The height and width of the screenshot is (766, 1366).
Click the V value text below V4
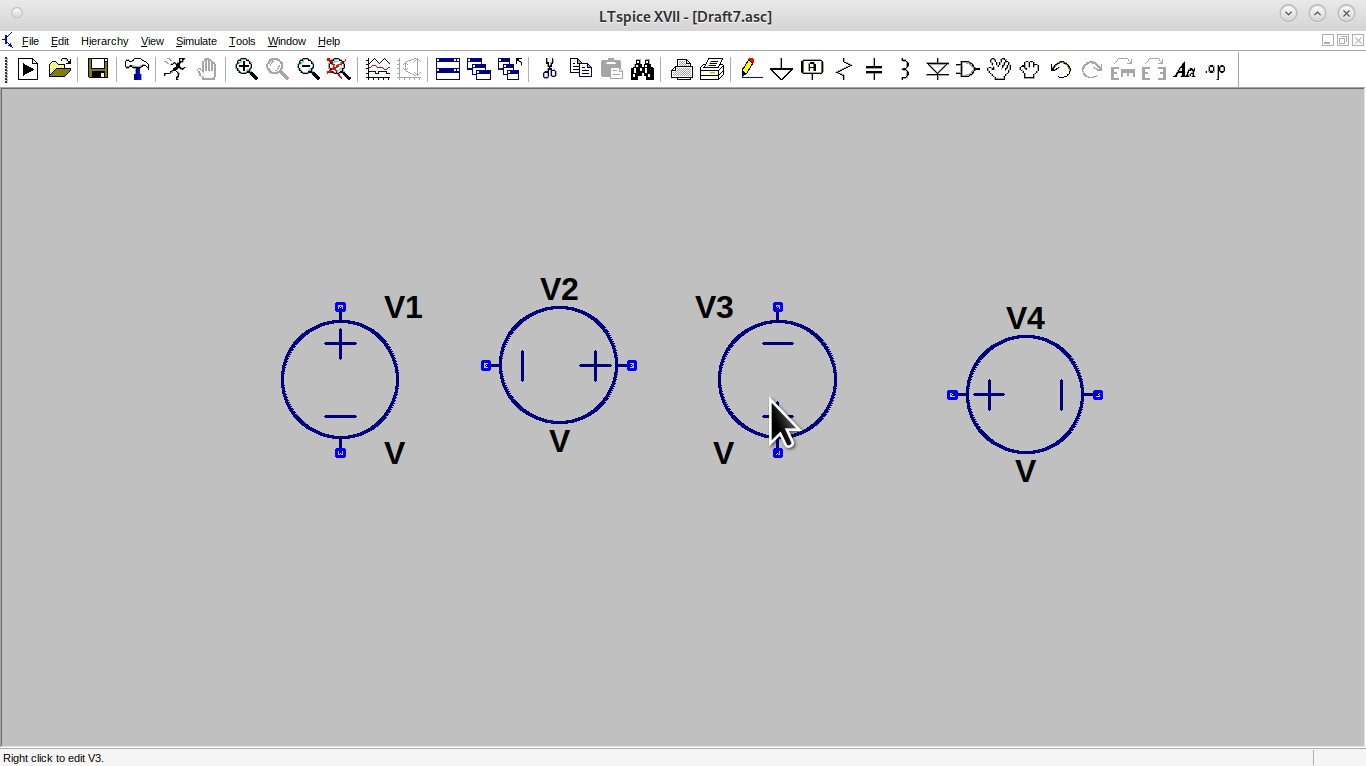pyautogui.click(x=1025, y=471)
